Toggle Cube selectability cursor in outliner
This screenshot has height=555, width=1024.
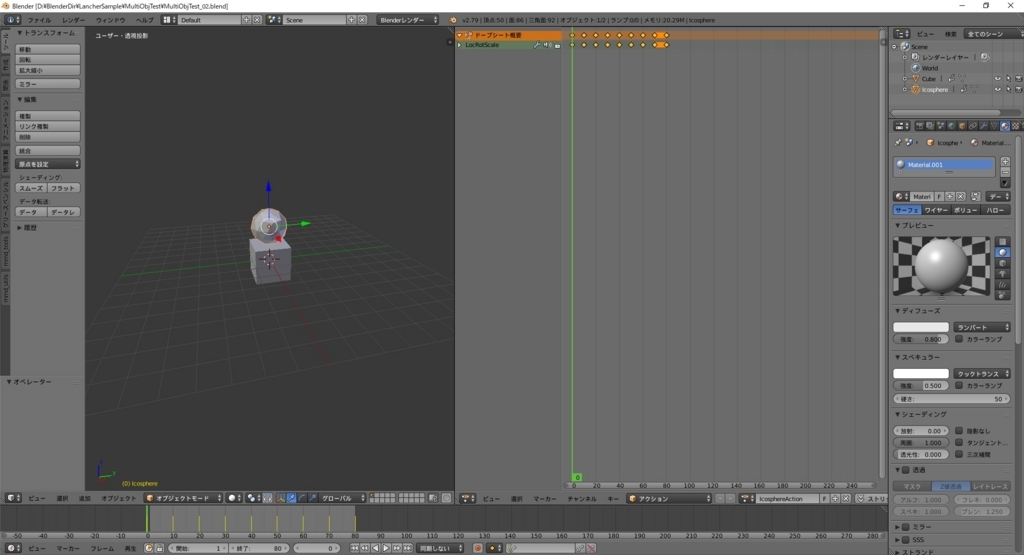click(1009, 78)
